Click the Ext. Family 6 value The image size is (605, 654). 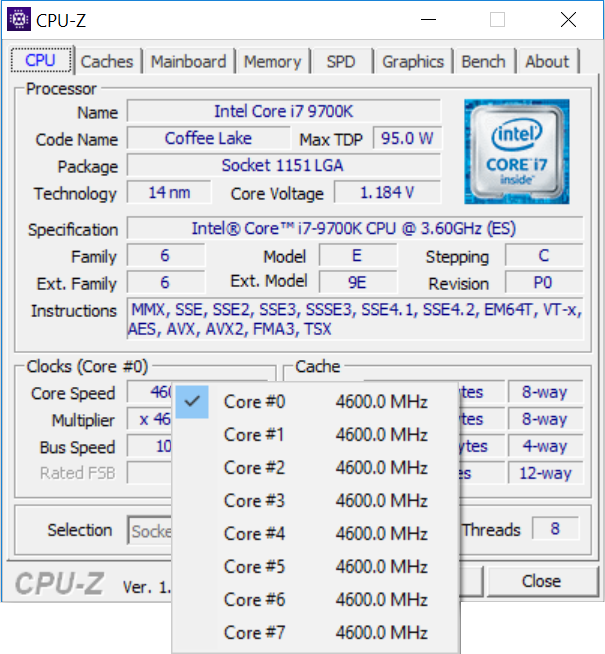click(x=165, y=282)
